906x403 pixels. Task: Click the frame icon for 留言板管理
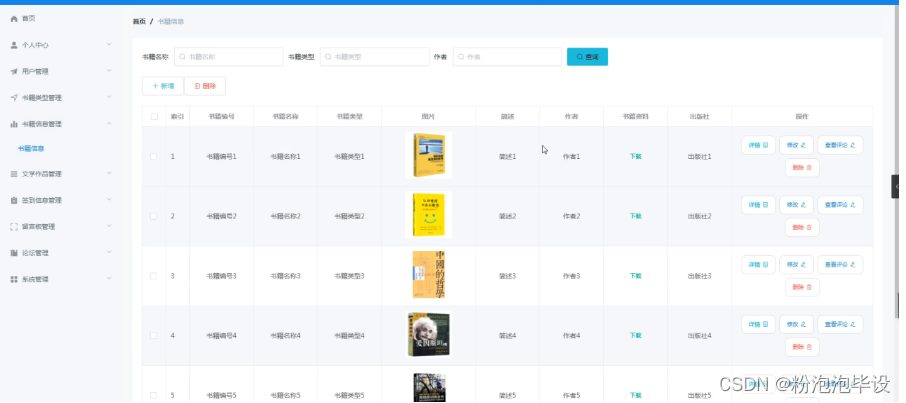coord(14,227)
